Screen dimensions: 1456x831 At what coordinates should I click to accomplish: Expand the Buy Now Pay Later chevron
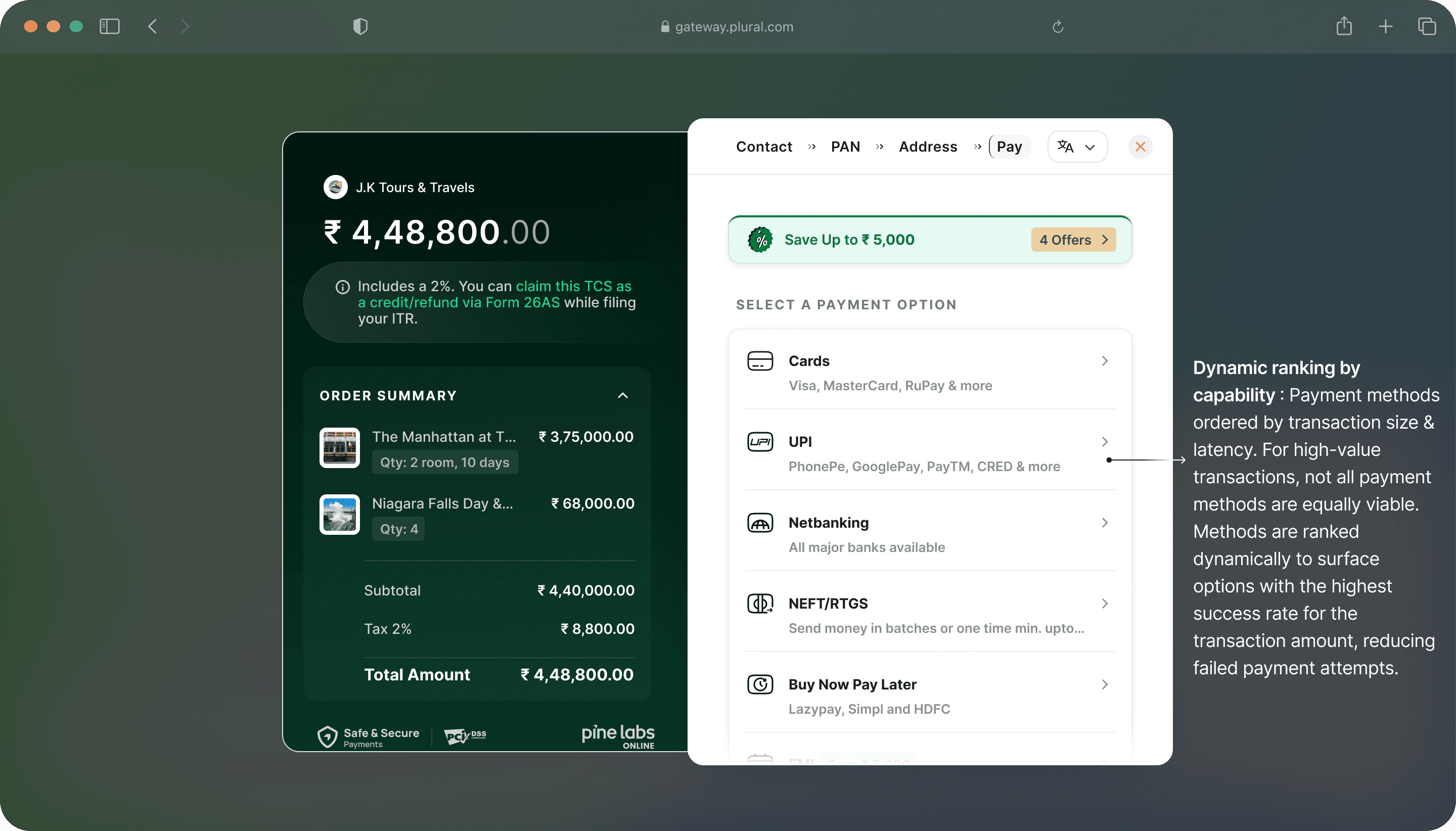1105,685
